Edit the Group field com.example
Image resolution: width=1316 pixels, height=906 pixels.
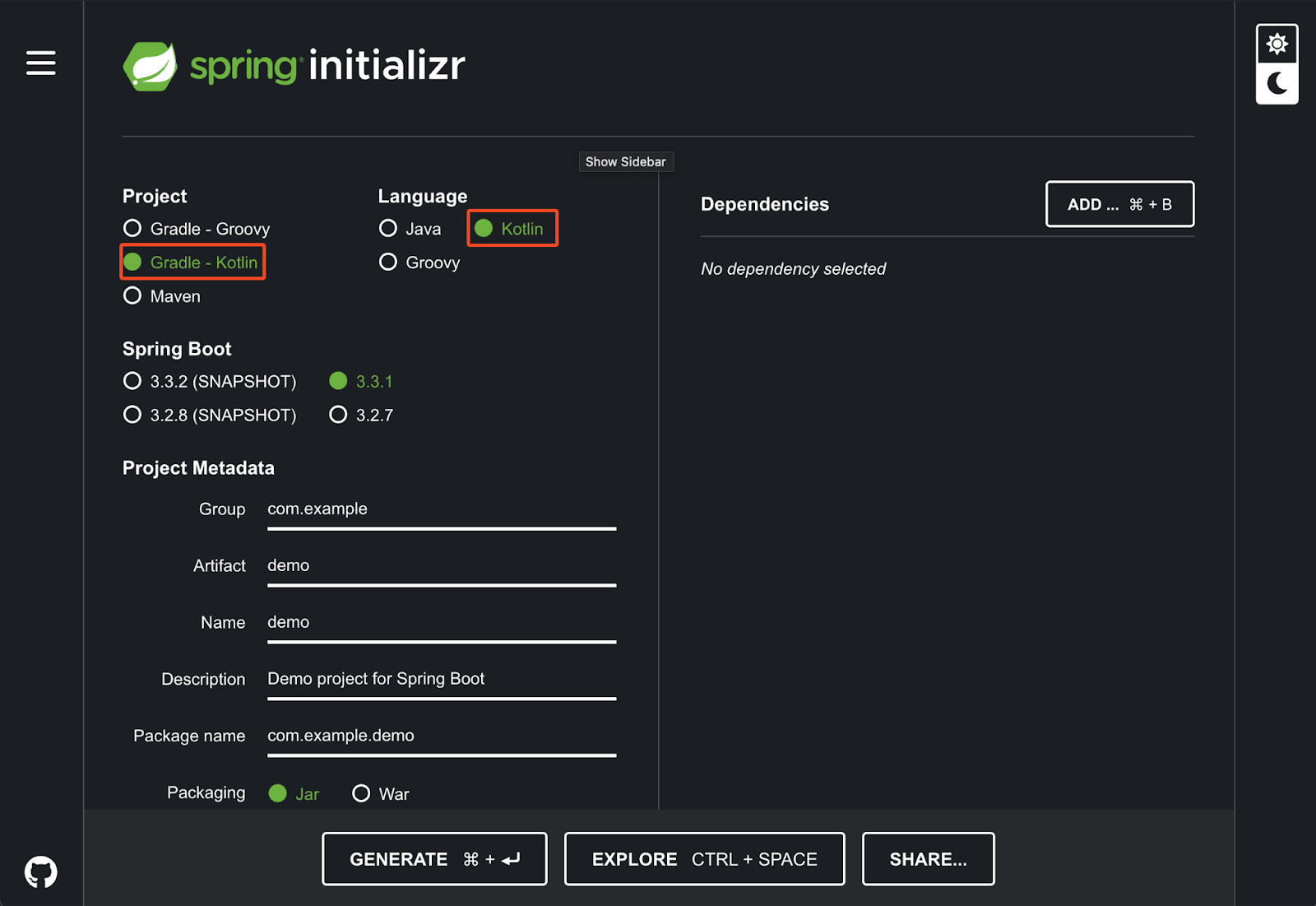pyautogui.click(x=442, y=509)
